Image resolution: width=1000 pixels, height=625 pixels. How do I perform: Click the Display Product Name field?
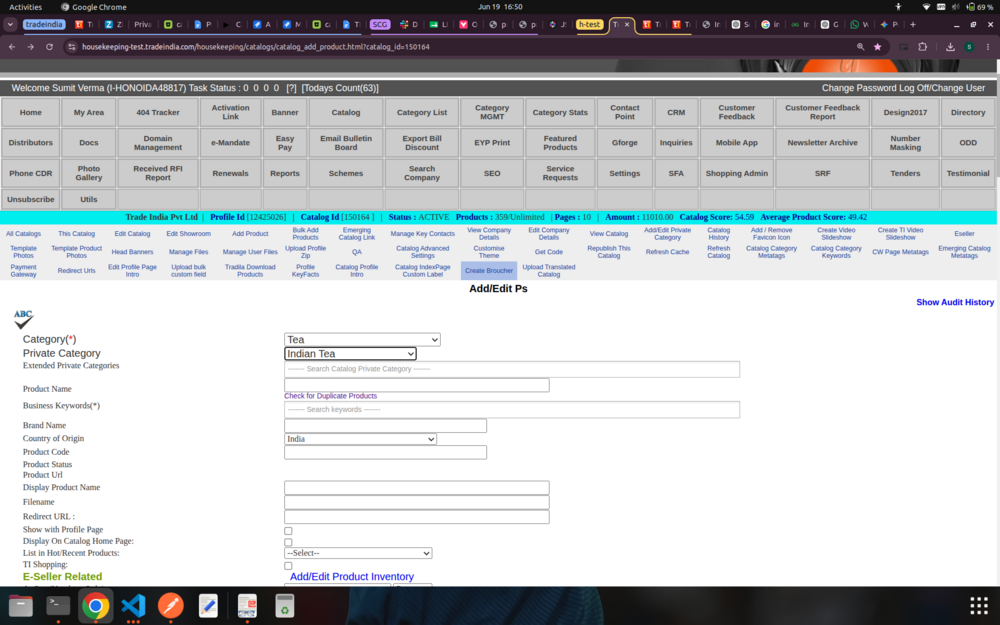click(x=416, y=487)
